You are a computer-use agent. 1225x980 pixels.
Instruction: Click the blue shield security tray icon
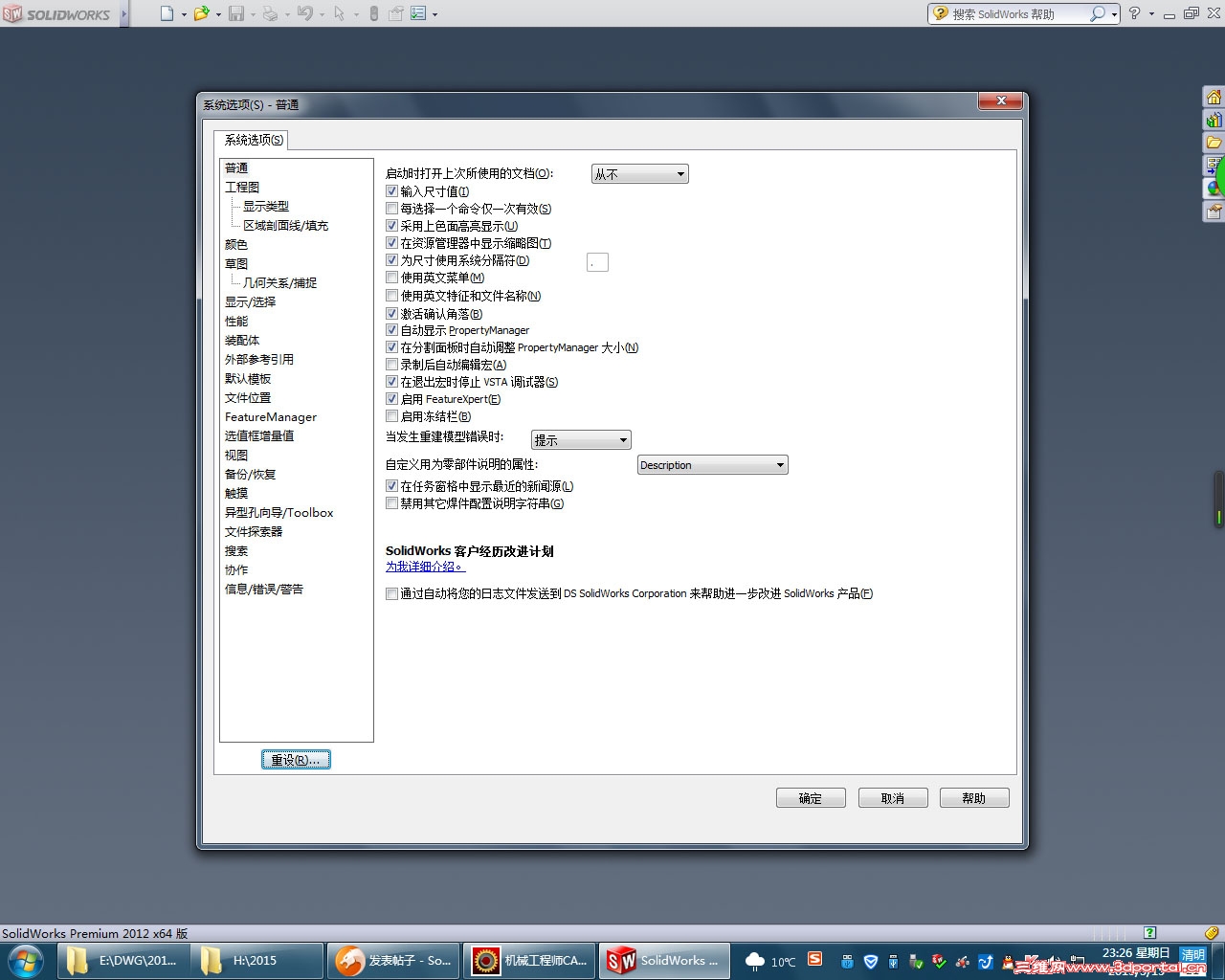coord(870,961)
